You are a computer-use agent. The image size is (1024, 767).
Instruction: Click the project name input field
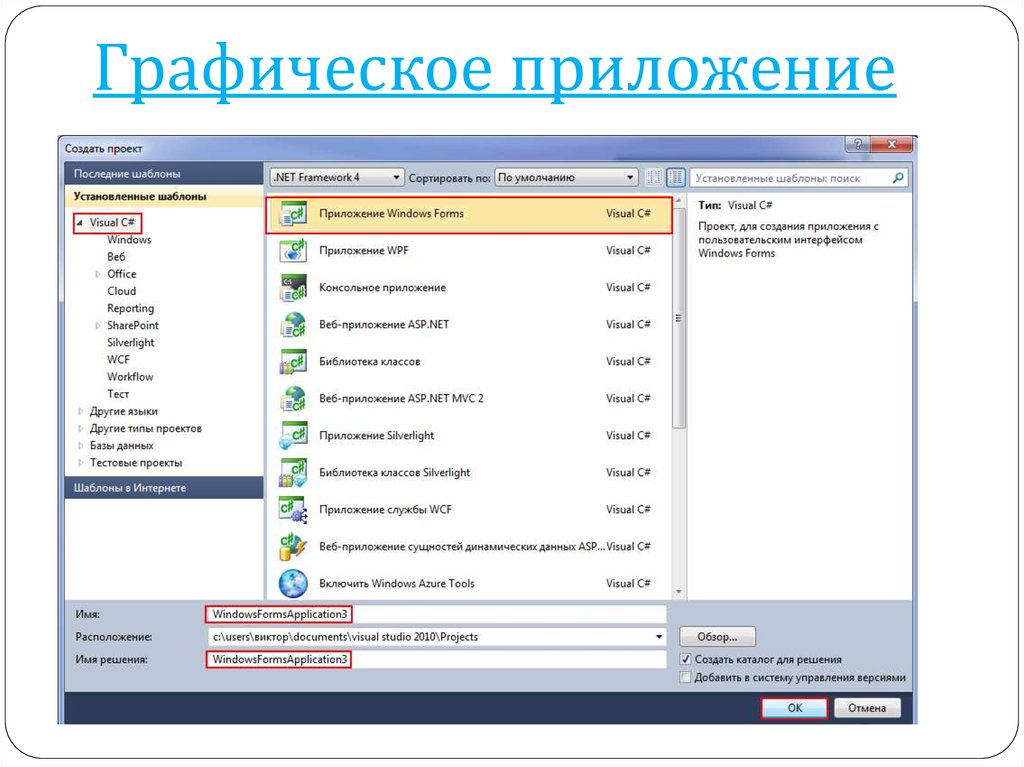pyautogui.click(x=435, y=614)
